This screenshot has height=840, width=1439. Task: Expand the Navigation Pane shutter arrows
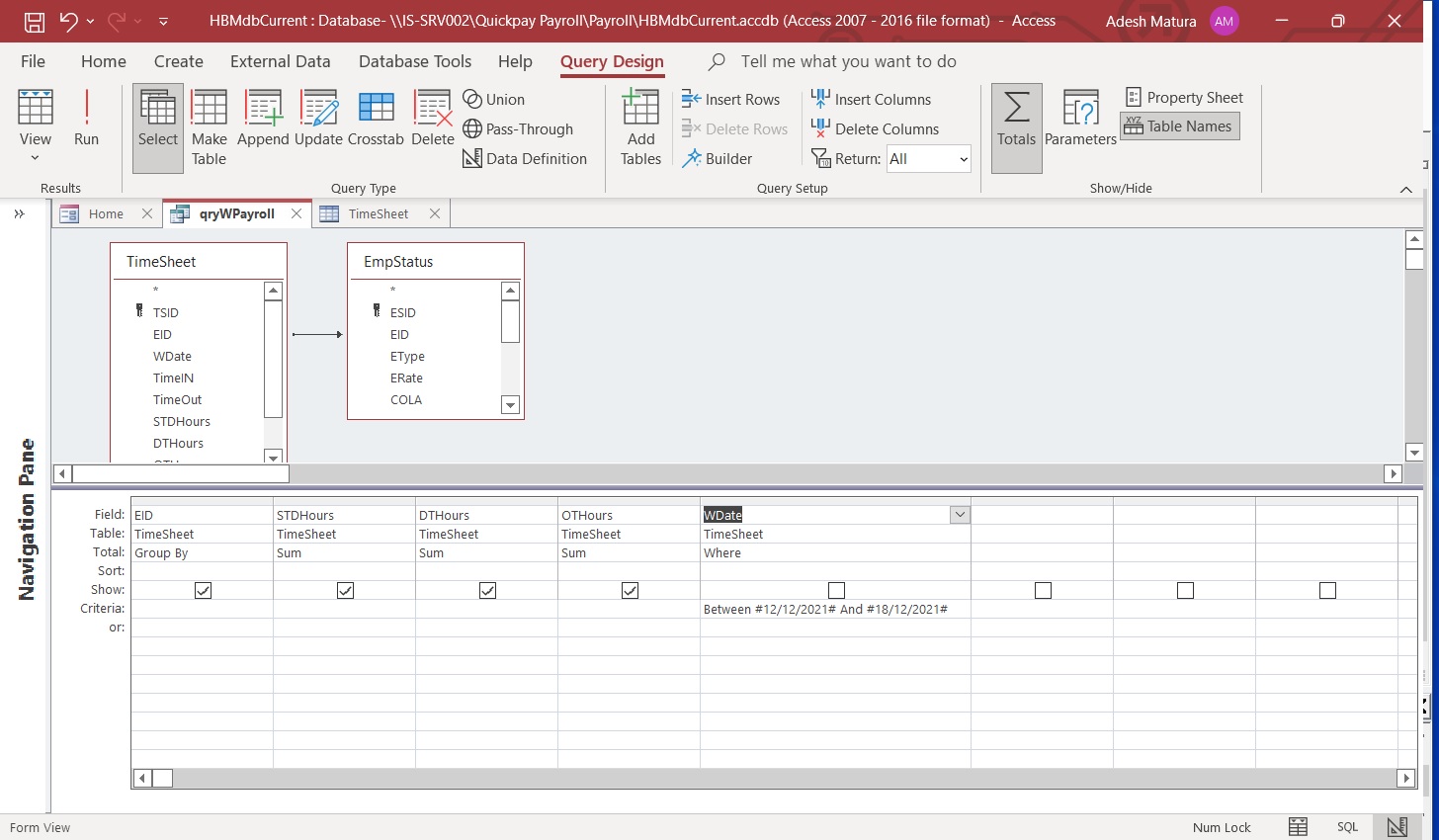point(19,213)
